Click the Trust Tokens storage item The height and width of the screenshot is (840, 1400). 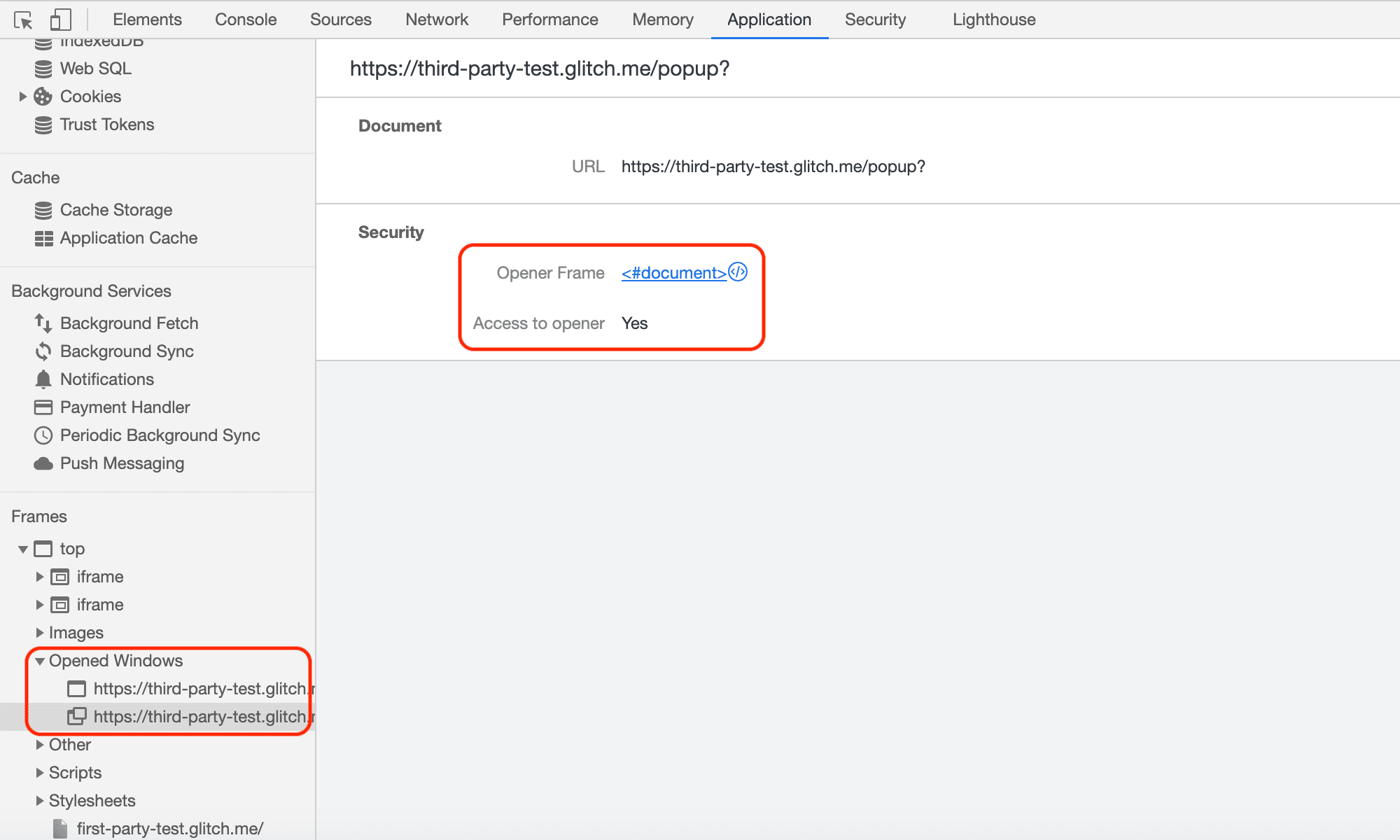tap(108, 124)
